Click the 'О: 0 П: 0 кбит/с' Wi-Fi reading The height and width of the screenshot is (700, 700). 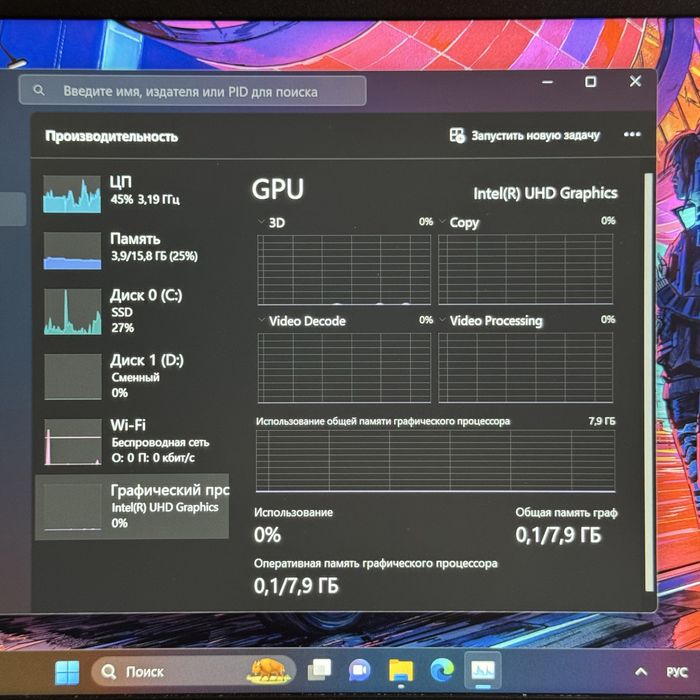pyautogui.click(x=153, y=458)
